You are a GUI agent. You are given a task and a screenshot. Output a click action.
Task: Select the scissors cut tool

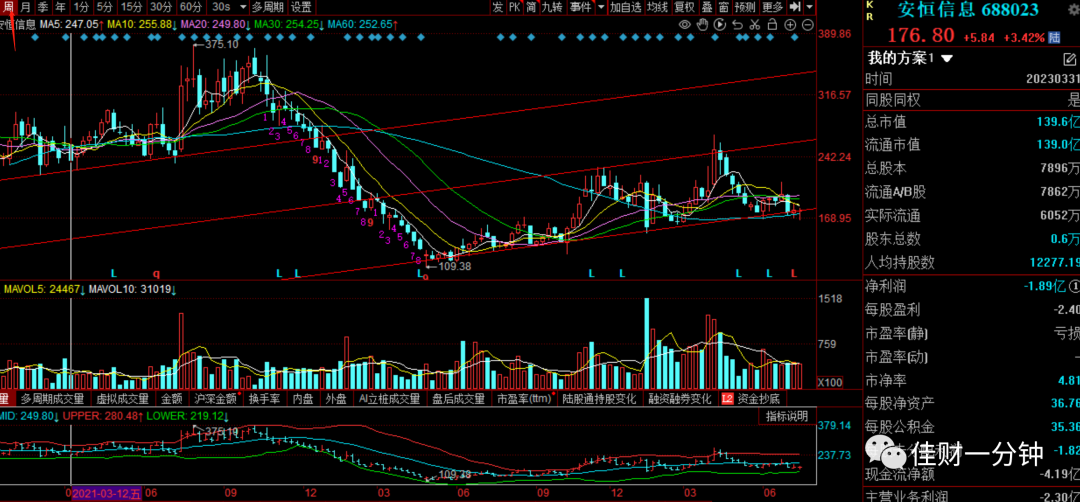tap(755, 25)
